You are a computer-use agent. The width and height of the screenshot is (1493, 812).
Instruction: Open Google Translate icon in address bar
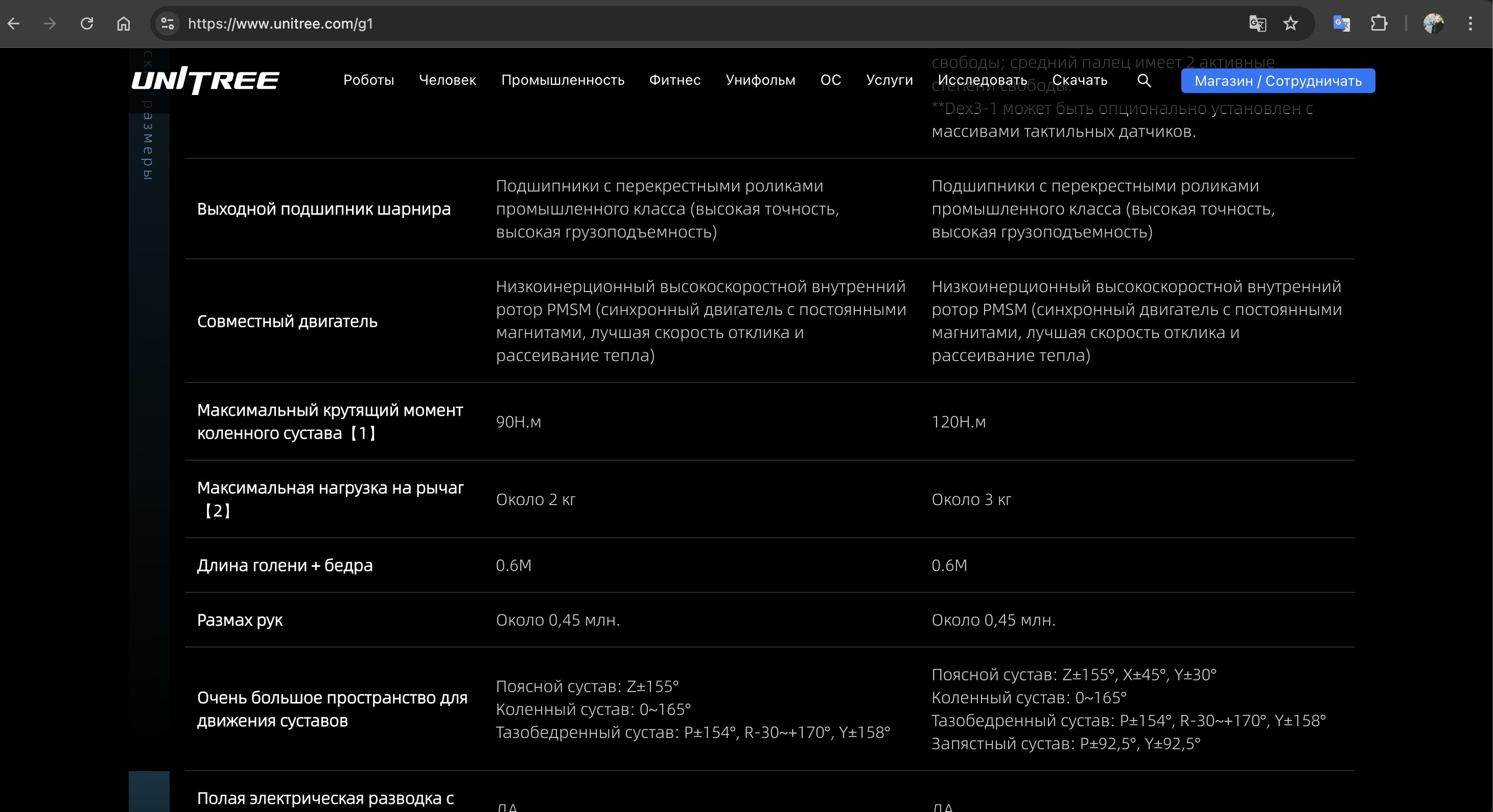(1257, 23)
